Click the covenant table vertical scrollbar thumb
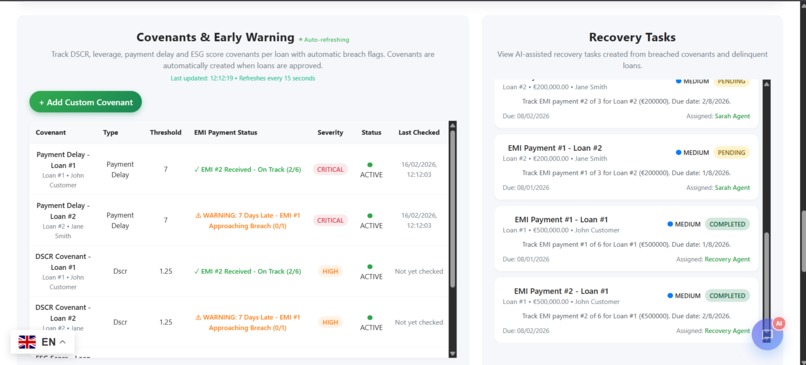This screenshot has width=806, height=365. tap(452, 208)
